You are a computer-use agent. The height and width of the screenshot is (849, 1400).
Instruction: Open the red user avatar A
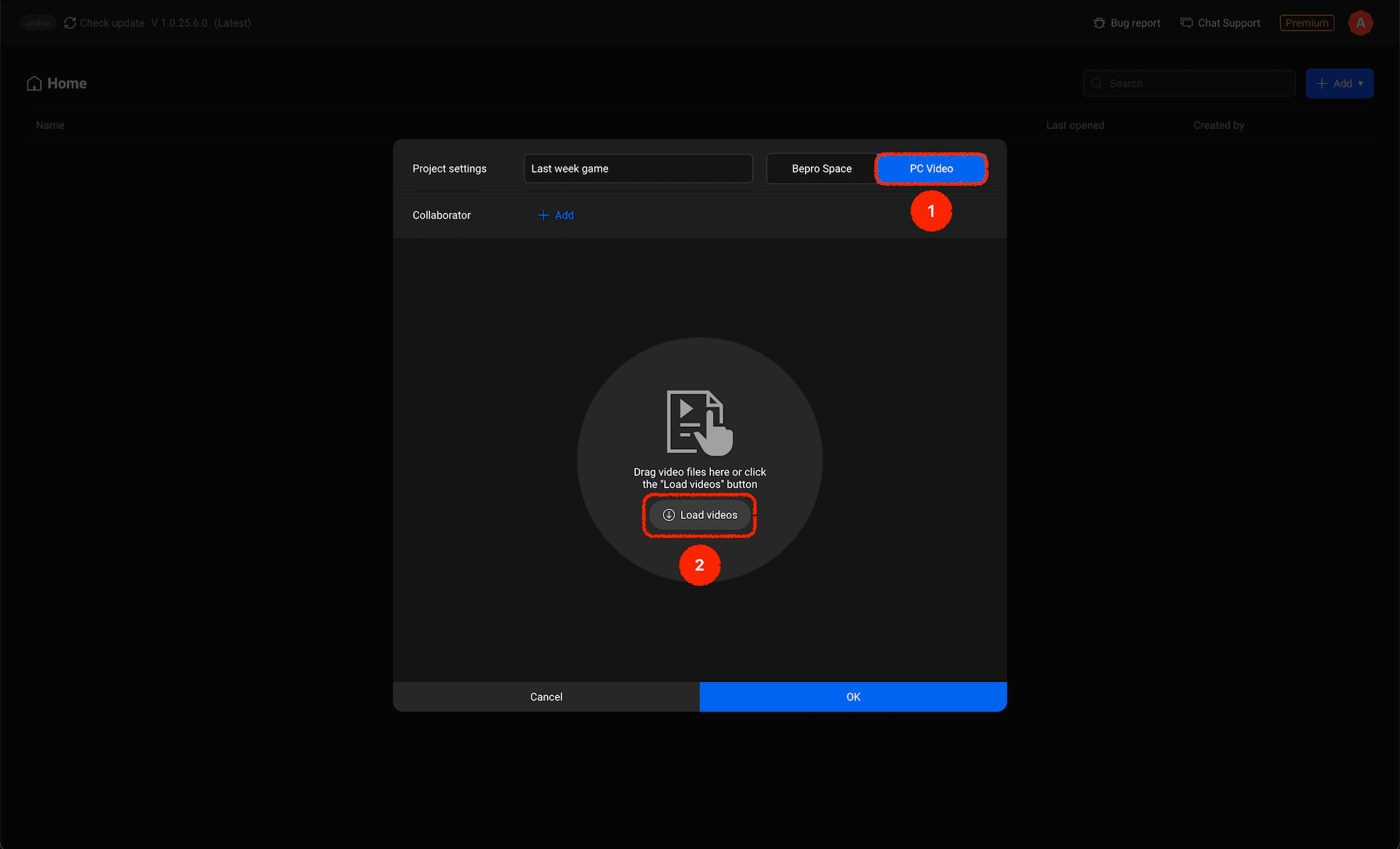1360,23
